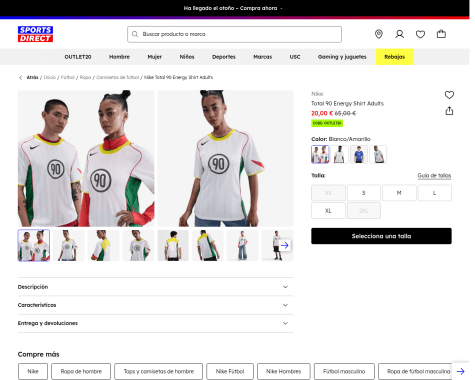The image size is (475, 380).
Task: Click the Nike Hombres chip
Action: (284, 371)
